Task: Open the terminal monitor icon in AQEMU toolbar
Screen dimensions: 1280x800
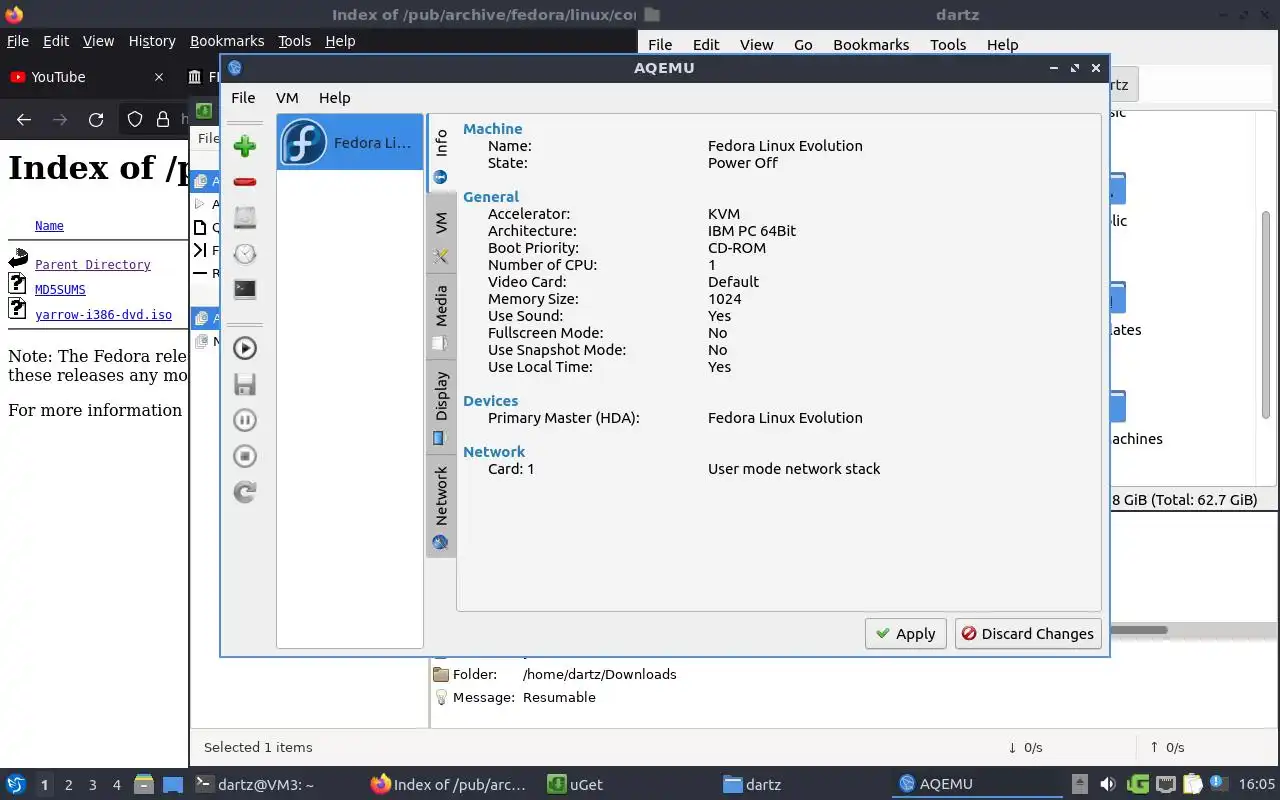Action: point(245,289)
